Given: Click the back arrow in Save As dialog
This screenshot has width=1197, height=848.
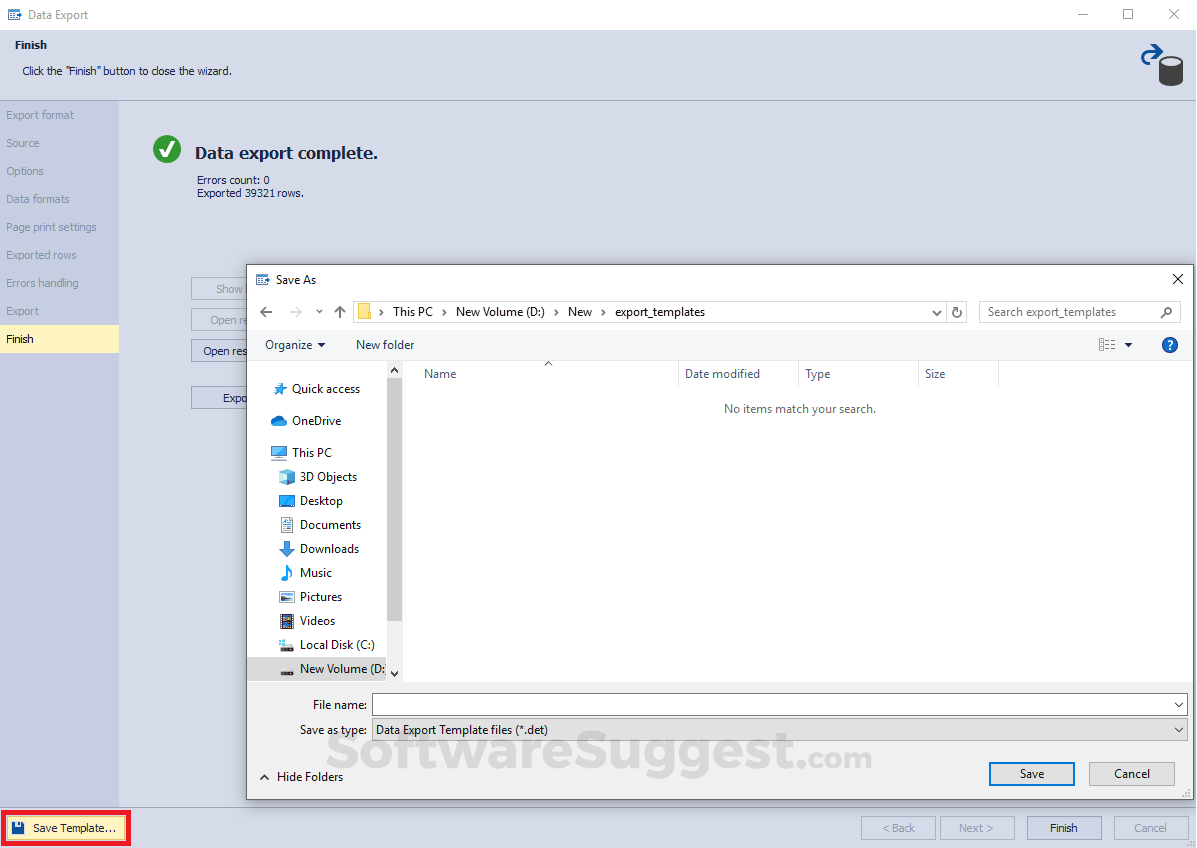Looking at the screenshot, I should 266,312.
